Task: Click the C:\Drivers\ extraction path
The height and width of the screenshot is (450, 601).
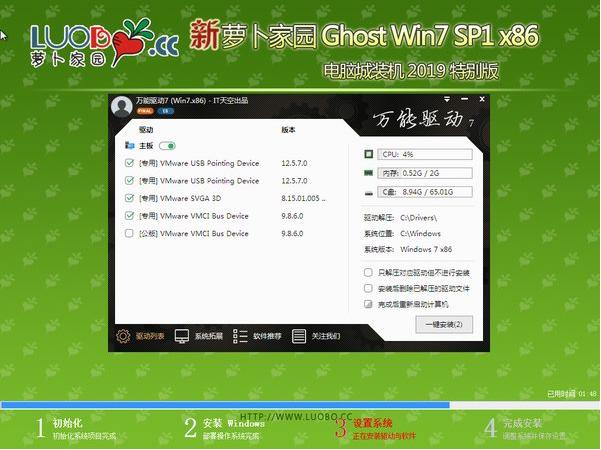Action: point(419,218)
